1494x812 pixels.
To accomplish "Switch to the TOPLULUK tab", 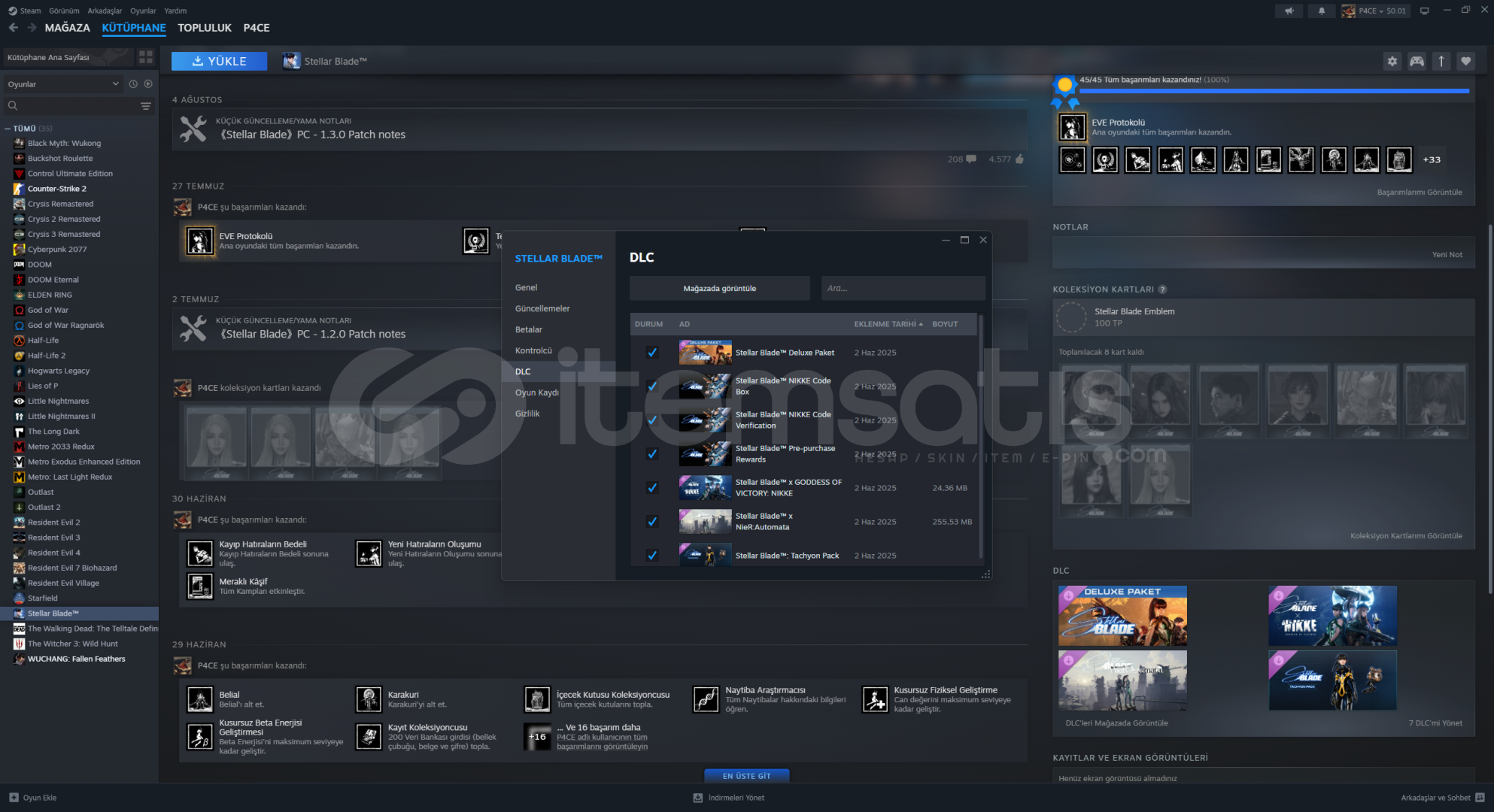I will [x=205, y=28].
